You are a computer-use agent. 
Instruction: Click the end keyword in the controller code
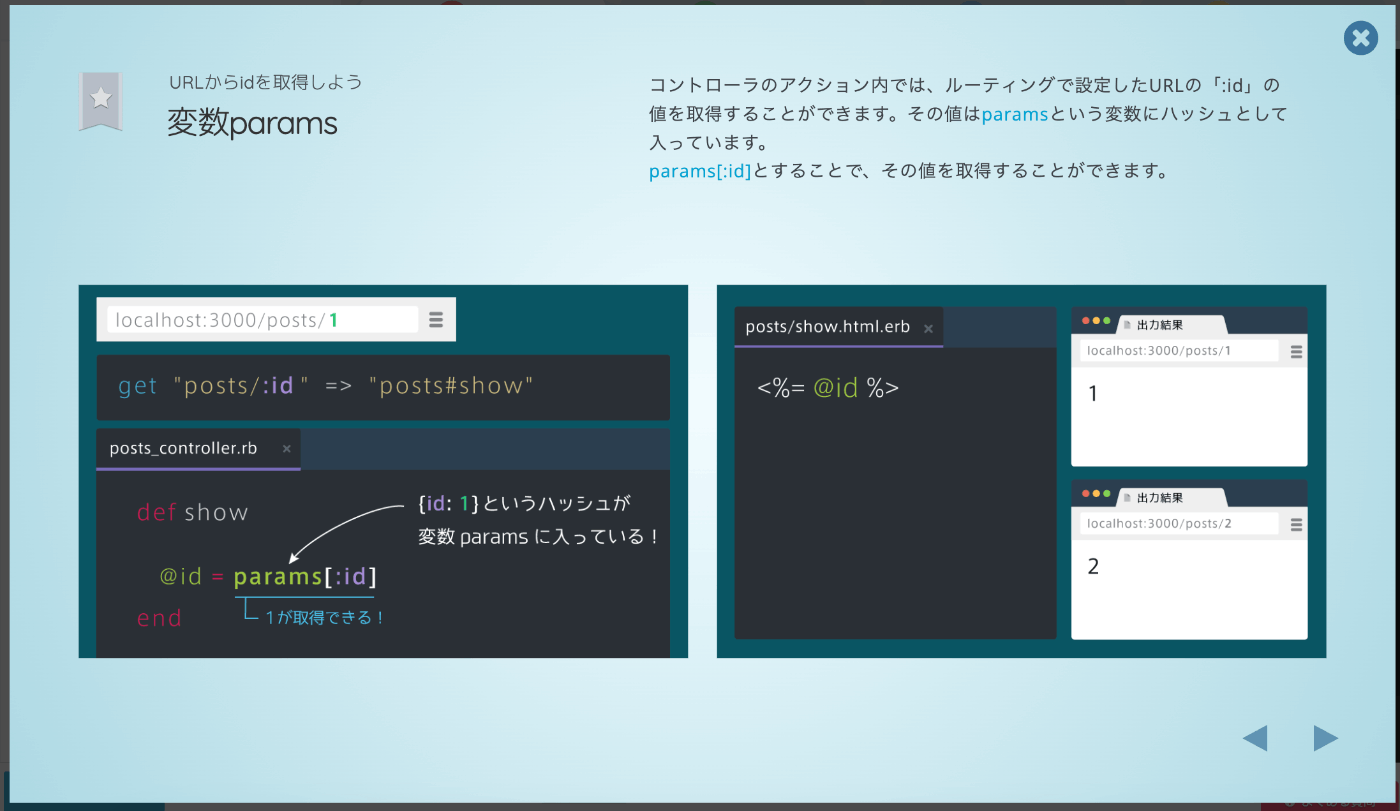pos(159,619)
